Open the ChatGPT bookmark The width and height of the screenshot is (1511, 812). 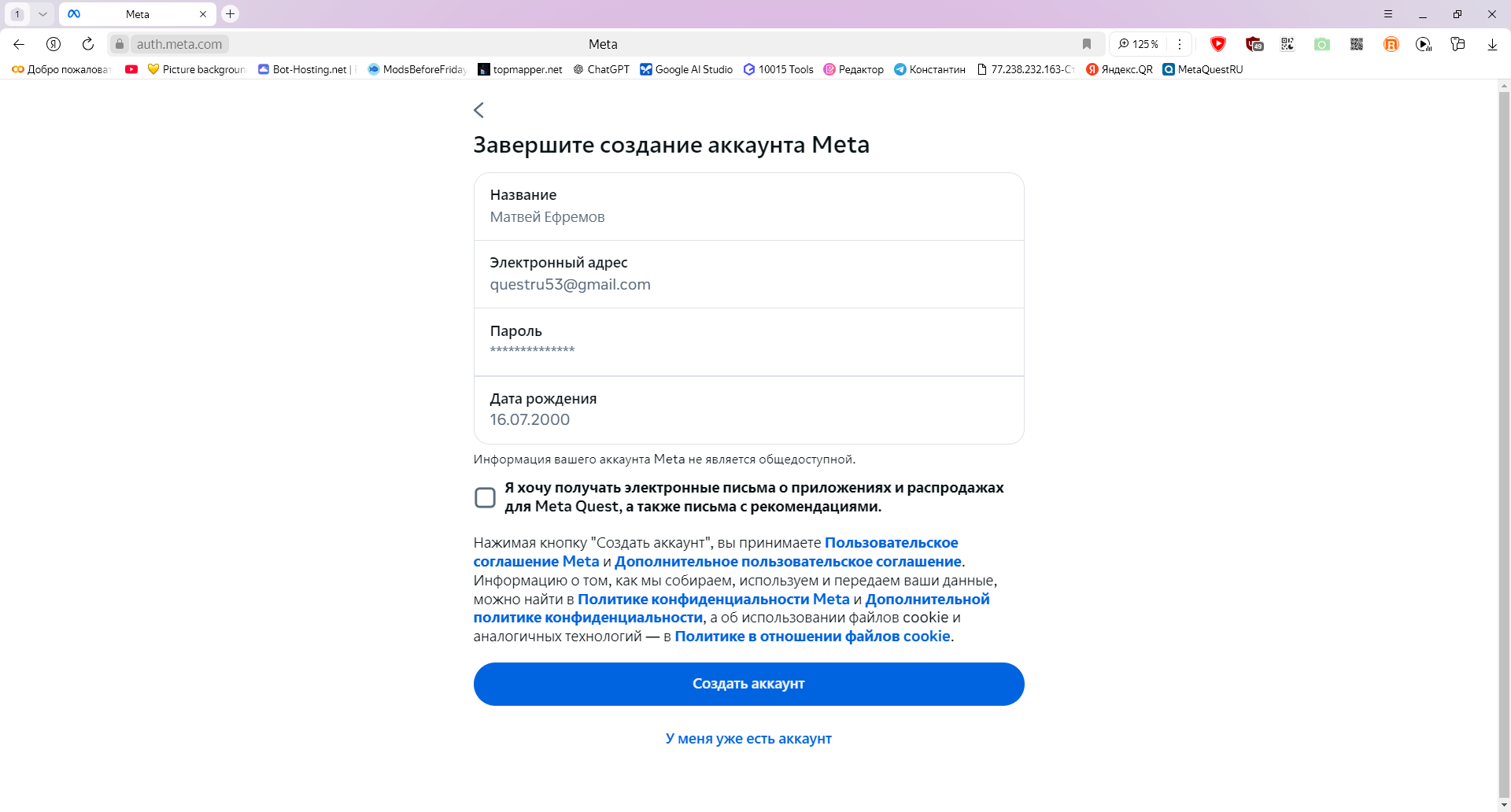[601, 69]
